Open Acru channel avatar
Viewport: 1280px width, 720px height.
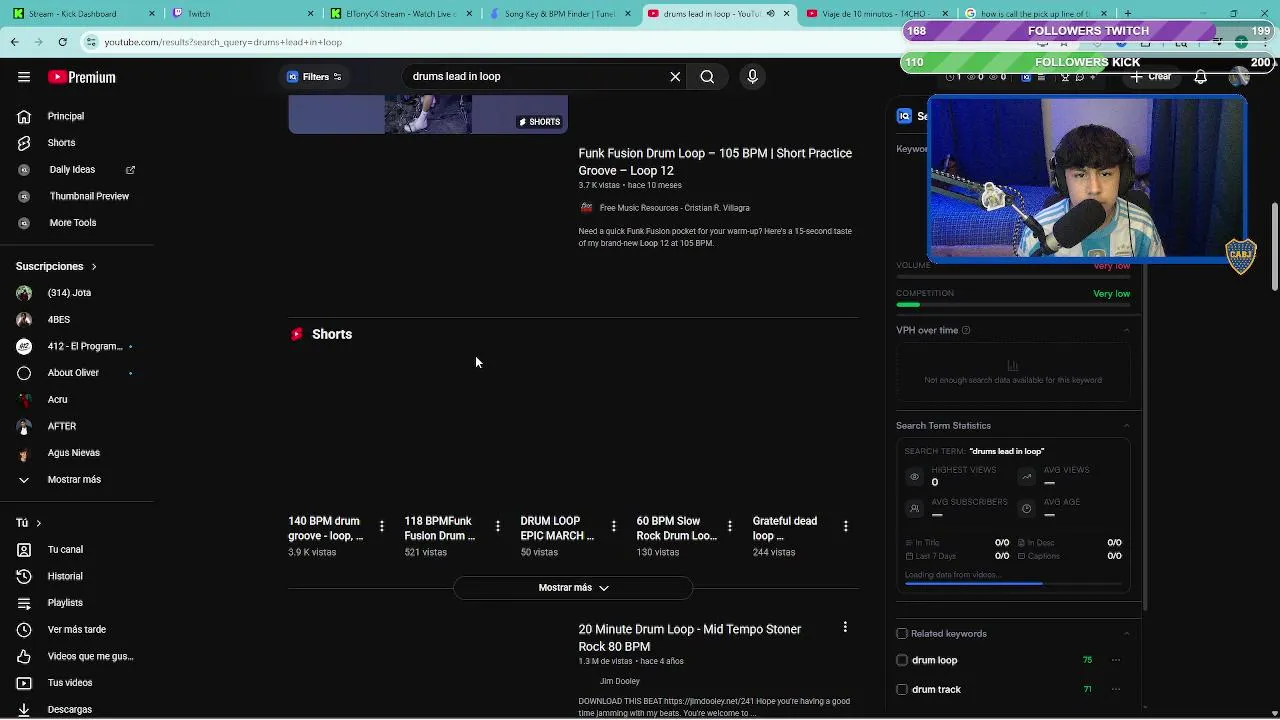point(24,400)
